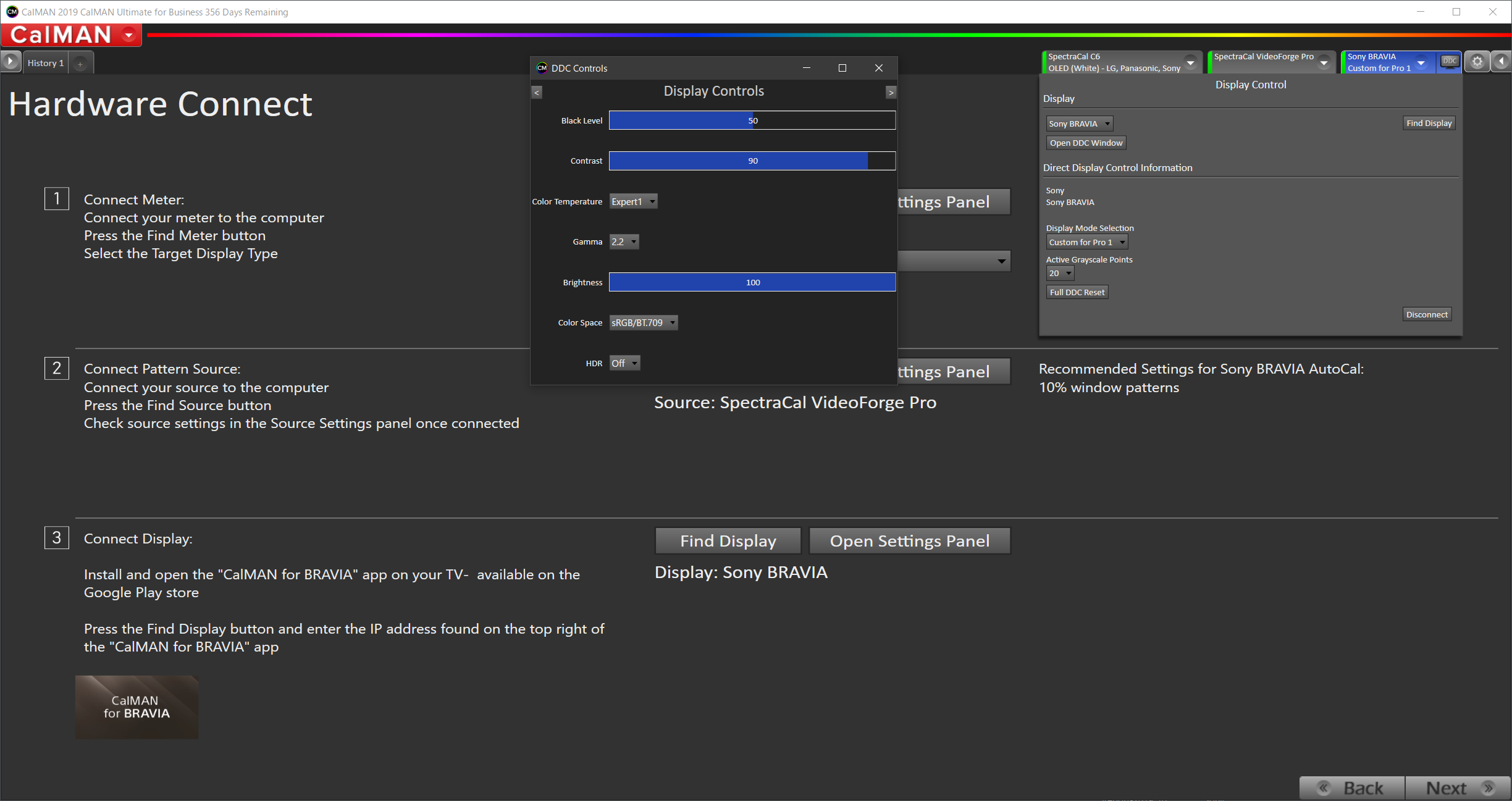Click the Disconnect button
This screenshot has width=1512, height=801.
tap(1427, 314)
